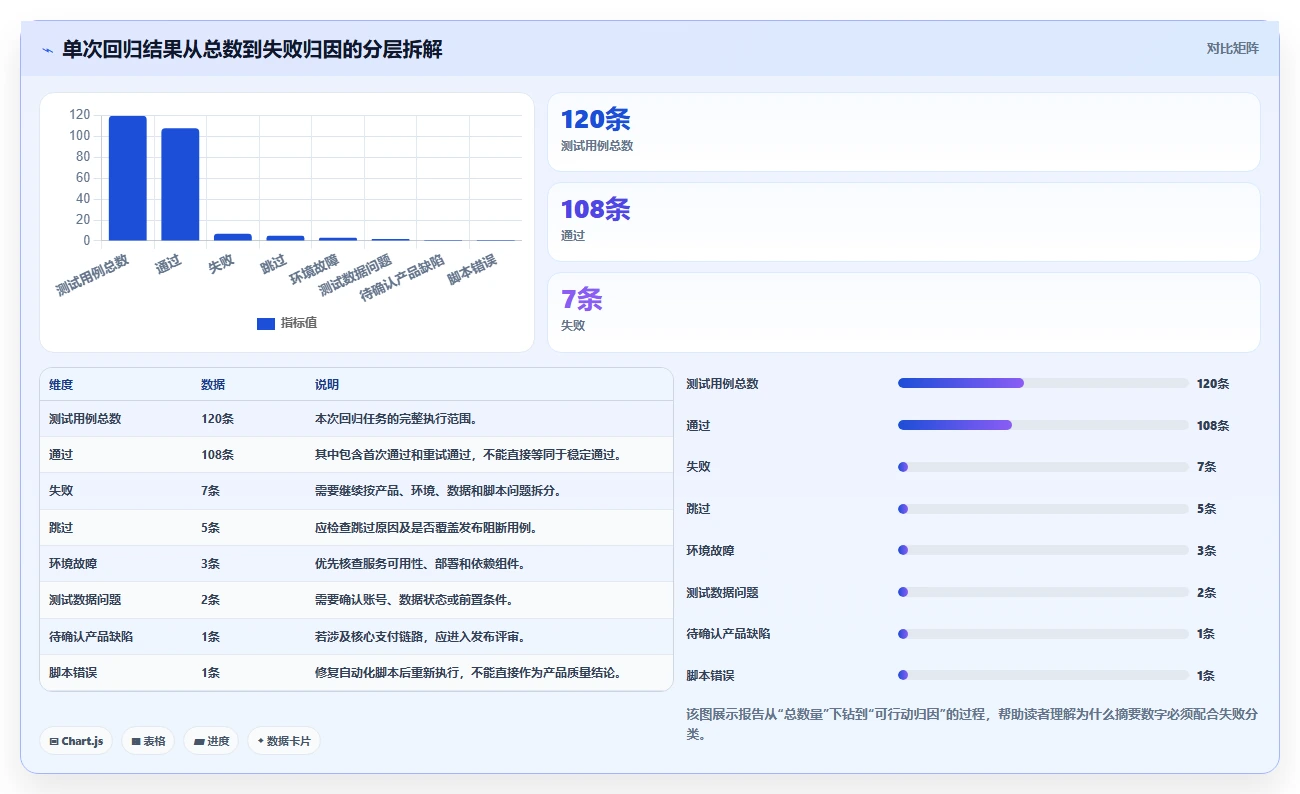1300x794 pixels.
Task: Click the 失败 progress bar
Action: pos(1043,467)
